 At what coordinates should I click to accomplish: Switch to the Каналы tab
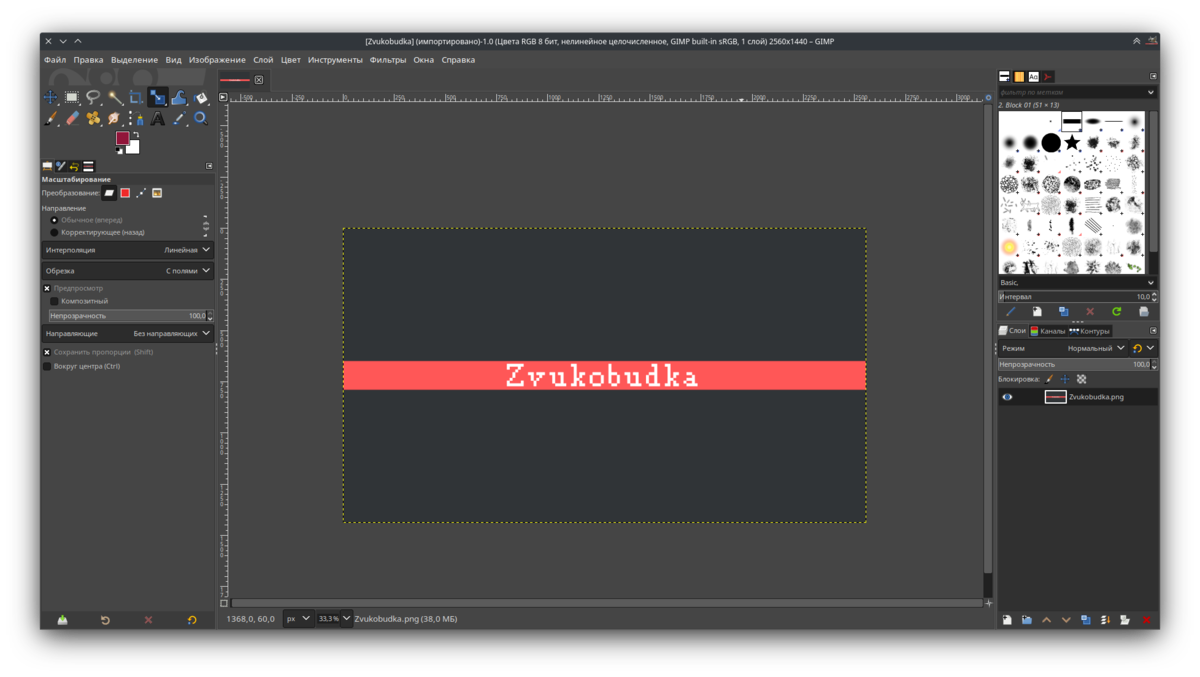pos(1048,331)
